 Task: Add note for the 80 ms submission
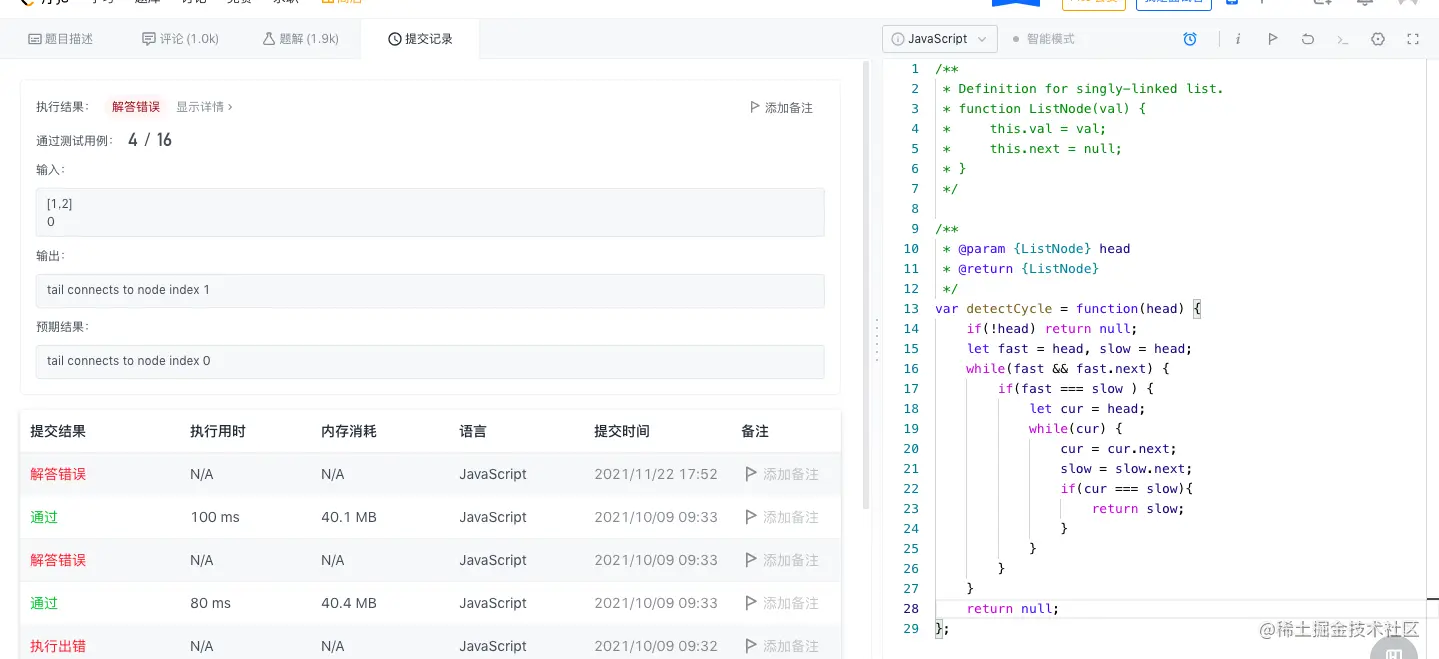[782, 603]
